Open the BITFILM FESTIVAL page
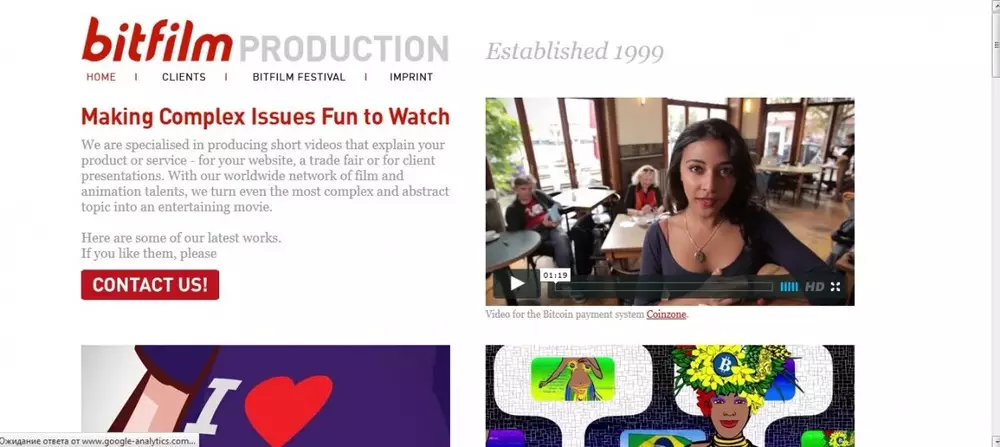The image size is (1000, 447). point(298,77)
